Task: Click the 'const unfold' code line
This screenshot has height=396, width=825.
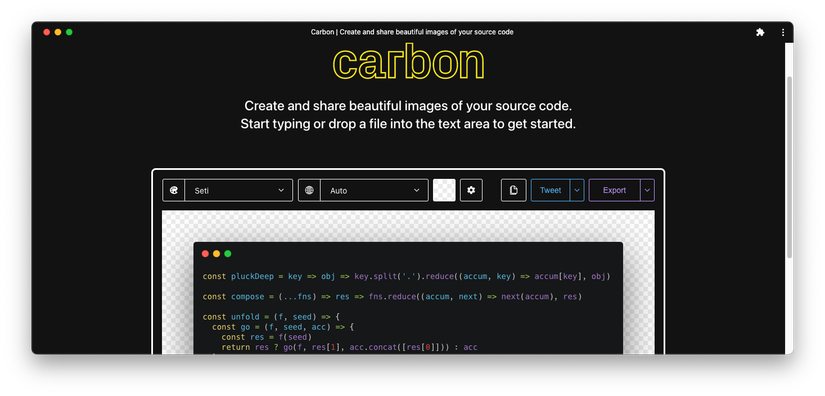Action: pyautogui.click(x=271, y=317)
